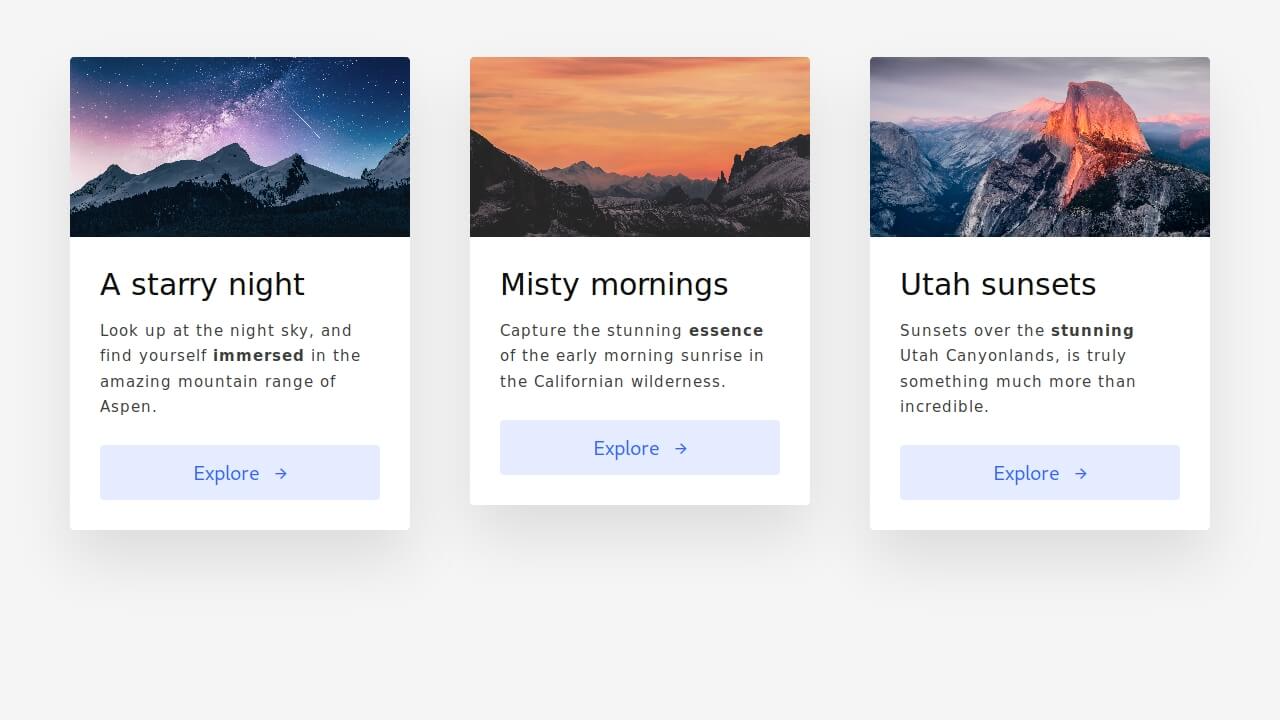The image size is (1280, 720).
Task: Click the arrow icon in starry night Explore button
Action: (x=281, y=473)
